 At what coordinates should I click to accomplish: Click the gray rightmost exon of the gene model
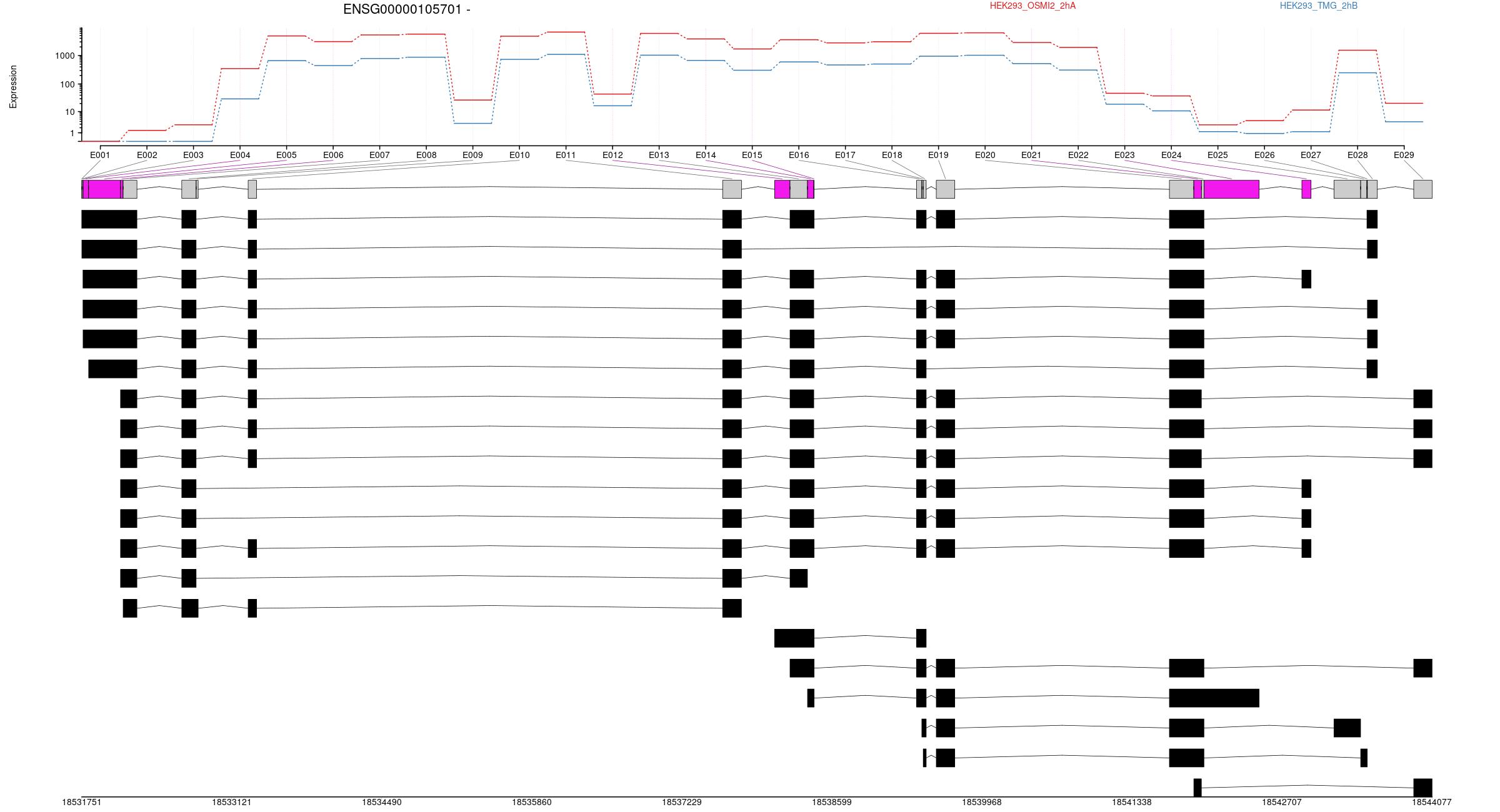click(x=1423, y=189)
